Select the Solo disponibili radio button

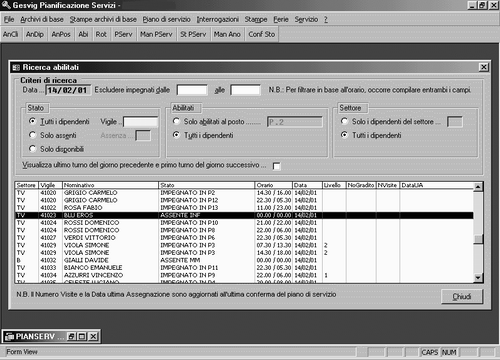[x=32, y=149]
